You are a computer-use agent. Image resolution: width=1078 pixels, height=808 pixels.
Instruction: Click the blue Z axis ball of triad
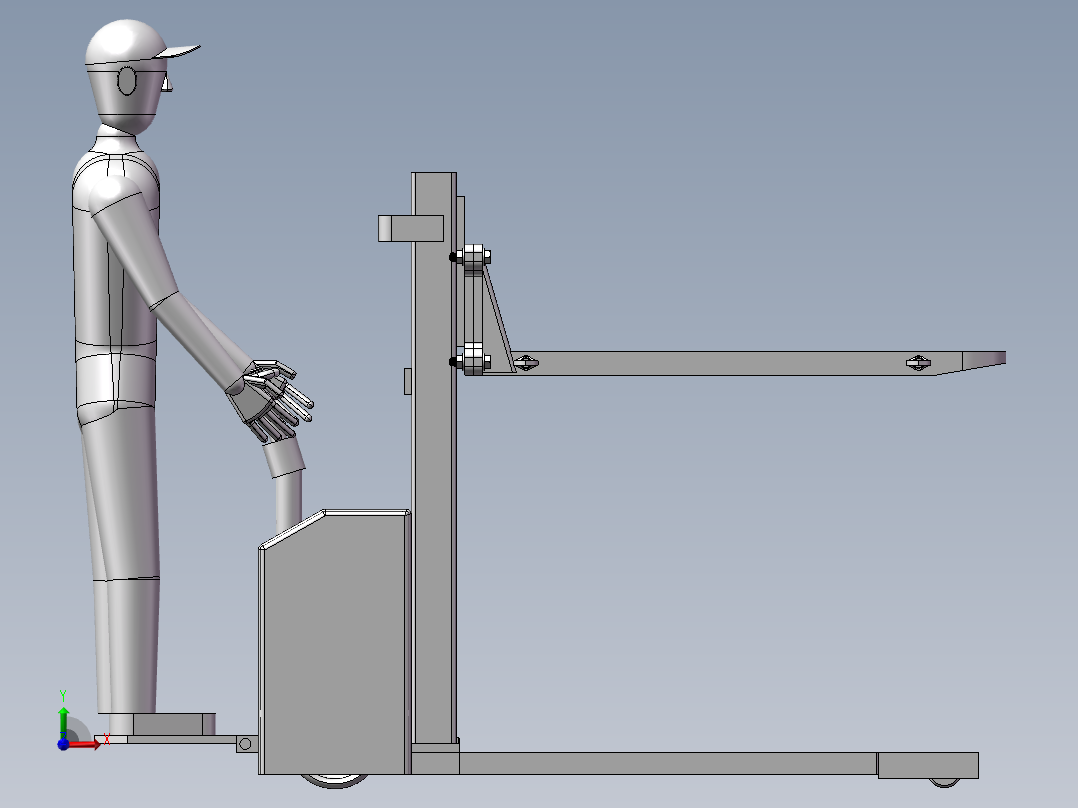point(63,744)
